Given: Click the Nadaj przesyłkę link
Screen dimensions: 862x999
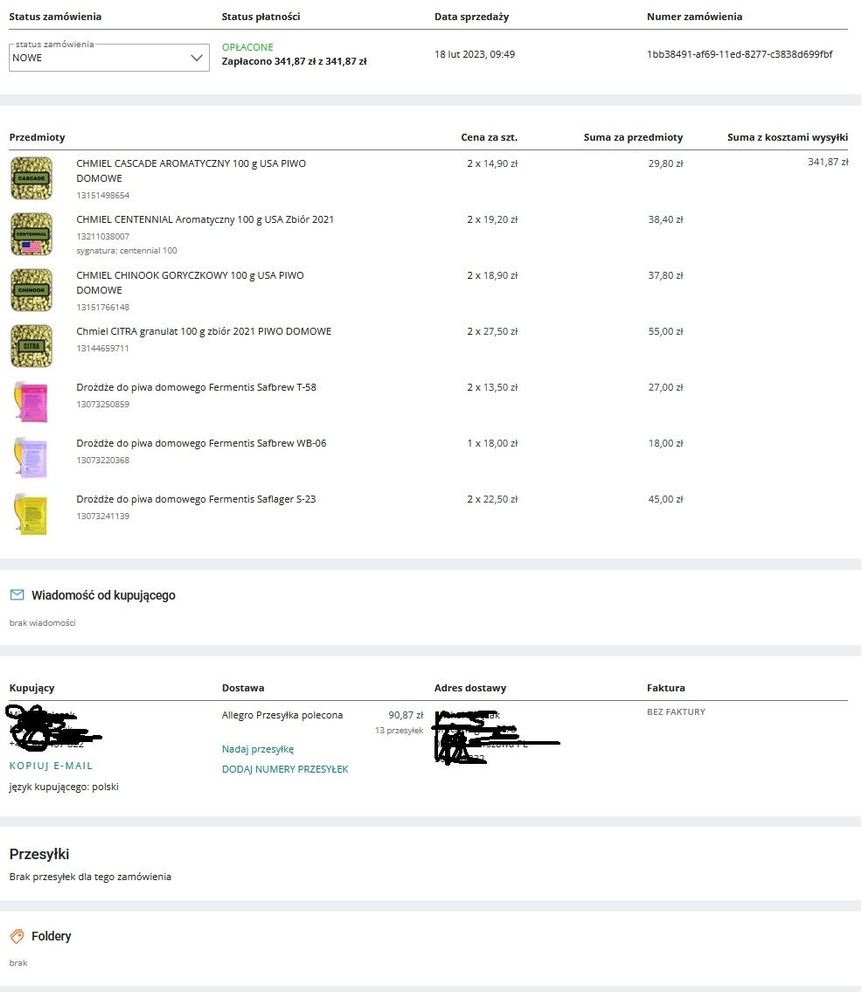Looking at the screenshot, I should (x=258, y=749).
